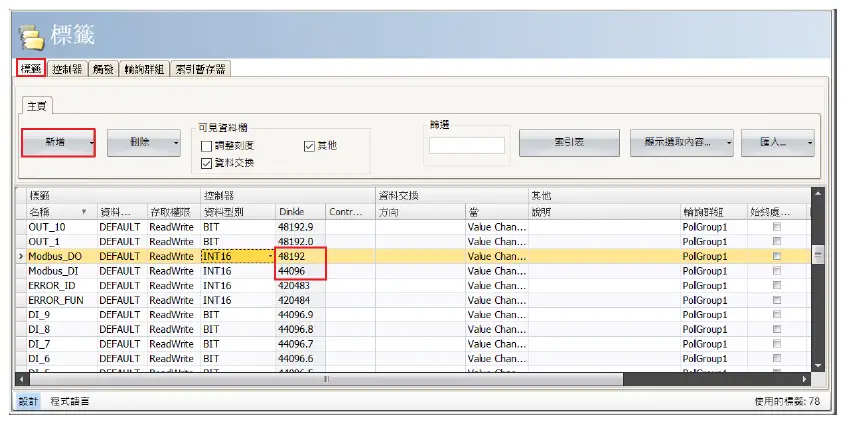
Task: Click the 420484 address cell
Action: 300,300
